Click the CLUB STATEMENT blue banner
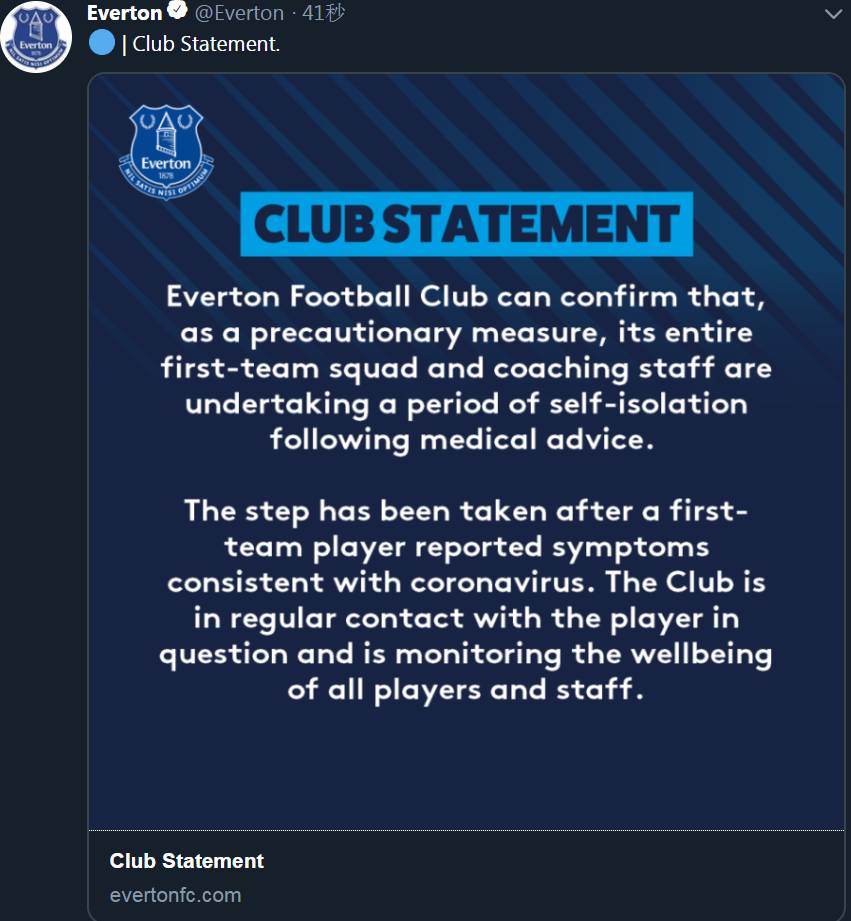 (x=467, y=224)
